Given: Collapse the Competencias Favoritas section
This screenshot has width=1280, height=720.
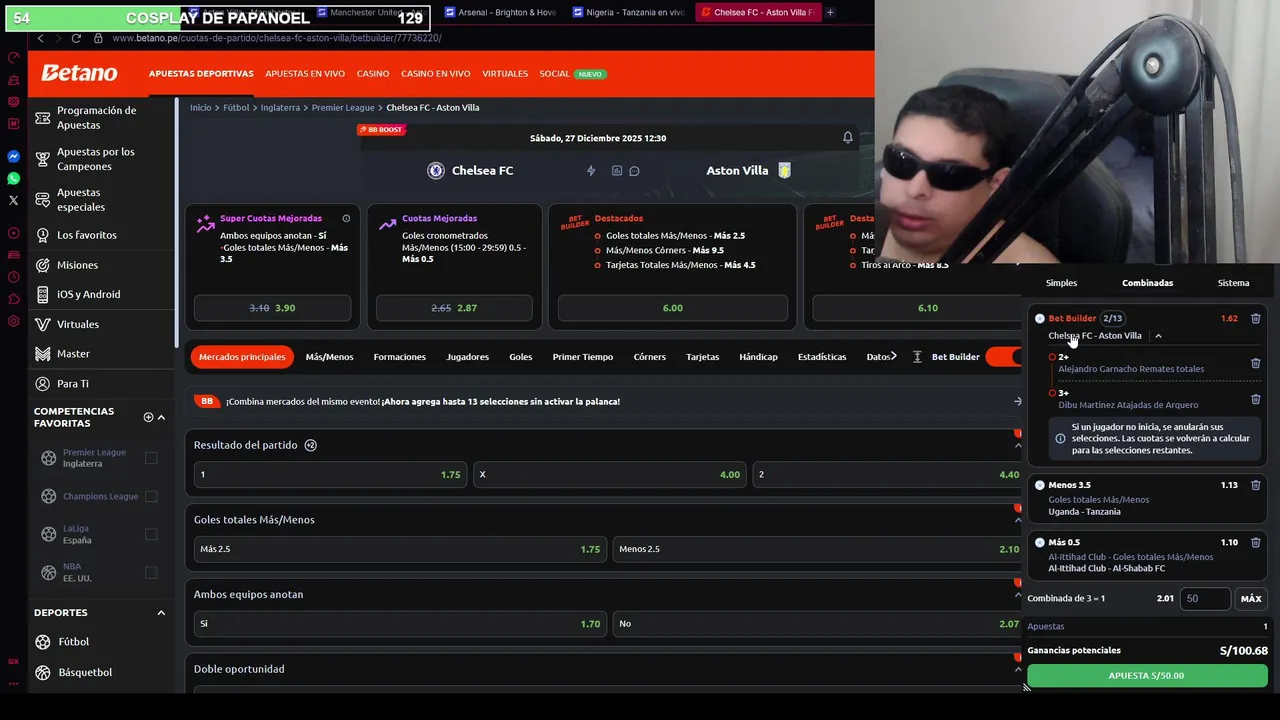Looking at the screenshot, I should pos(161,417).
